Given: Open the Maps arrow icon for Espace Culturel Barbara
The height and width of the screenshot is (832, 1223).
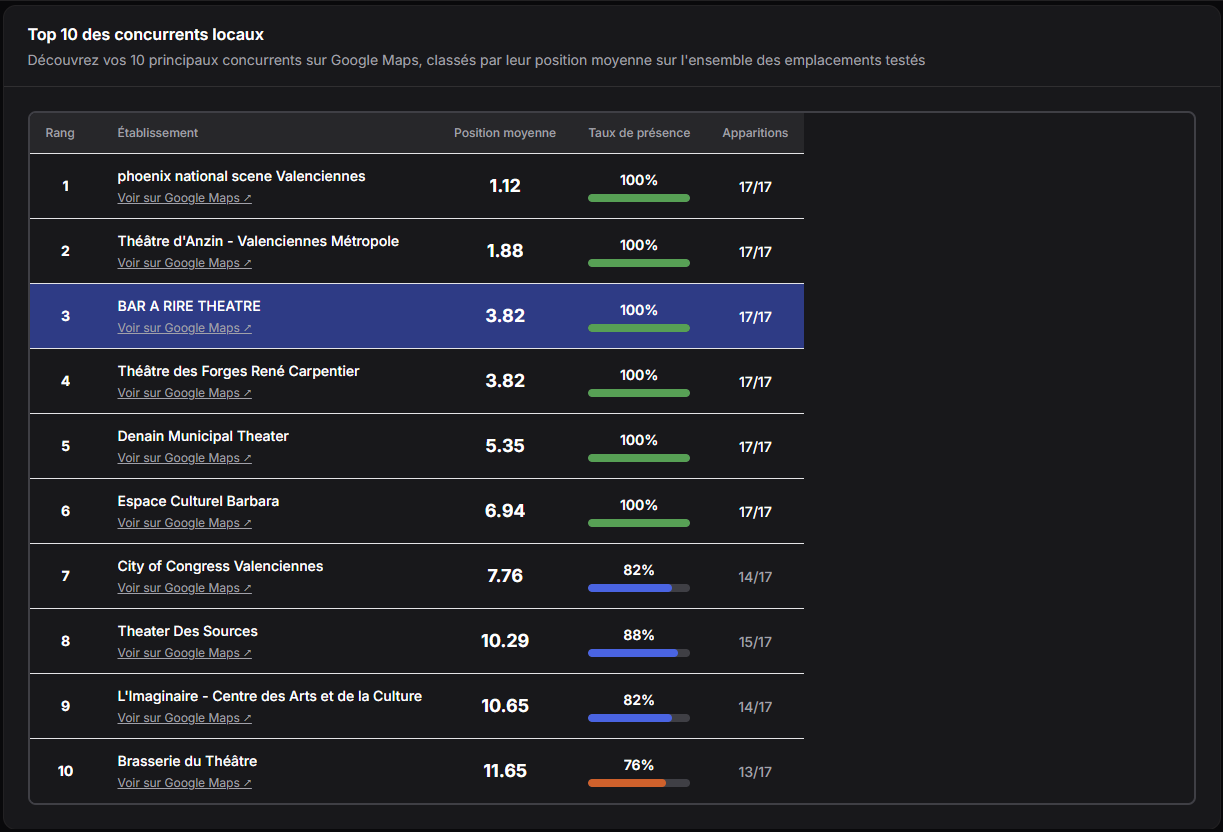Looking at the screenshot, I should click(247, 522).
